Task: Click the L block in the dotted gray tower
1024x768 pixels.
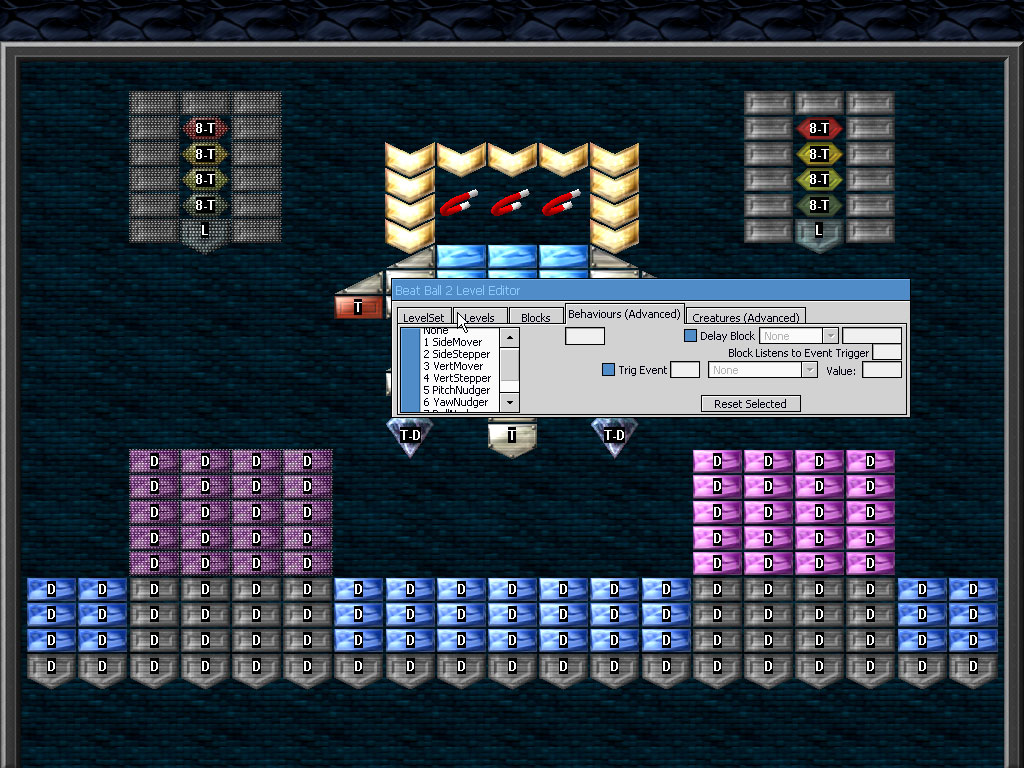Action: pos(205,233)
